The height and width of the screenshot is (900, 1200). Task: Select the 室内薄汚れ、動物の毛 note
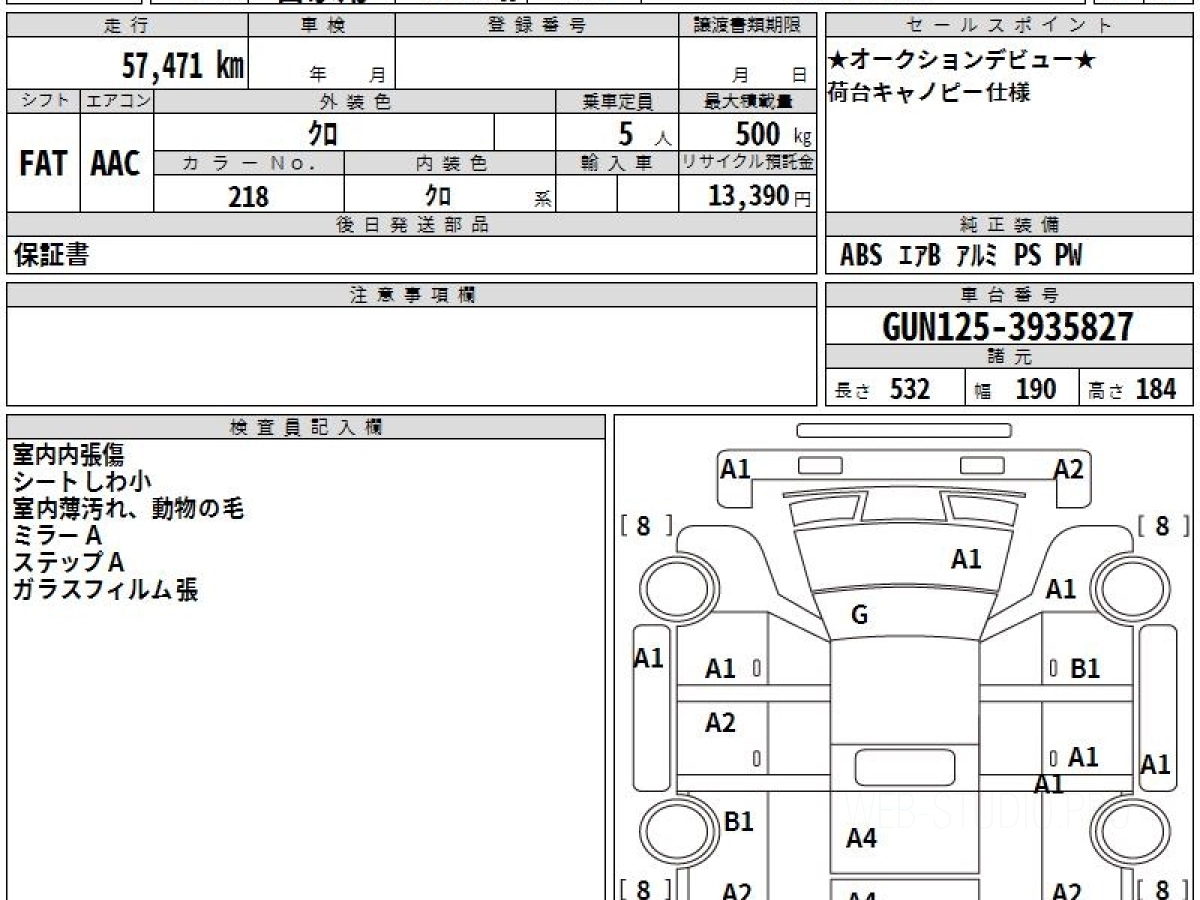tap(128, 509)
